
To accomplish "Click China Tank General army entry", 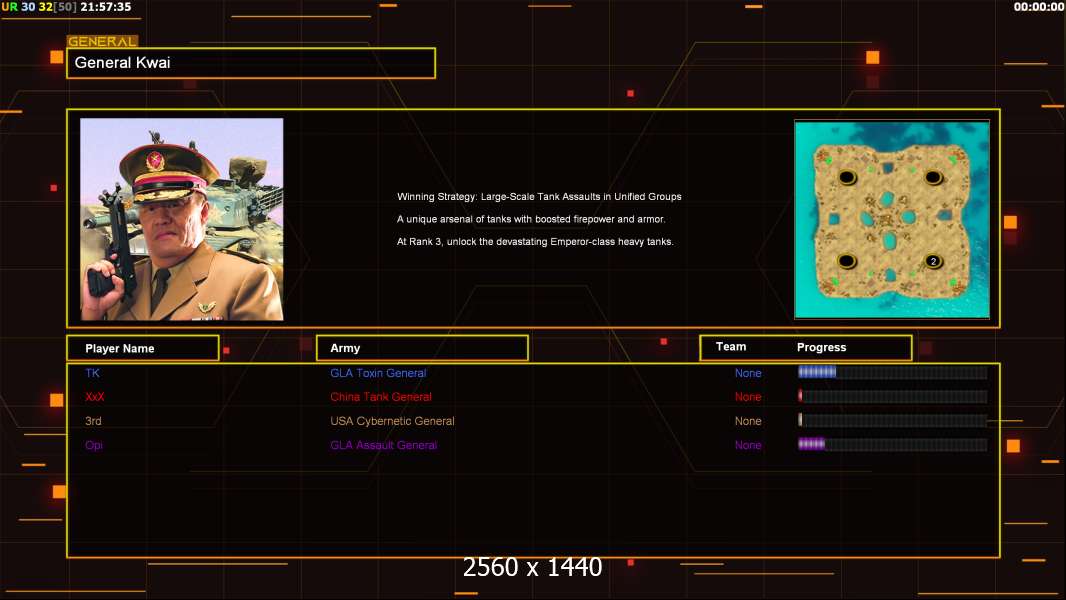I will (x=381, y=397).
